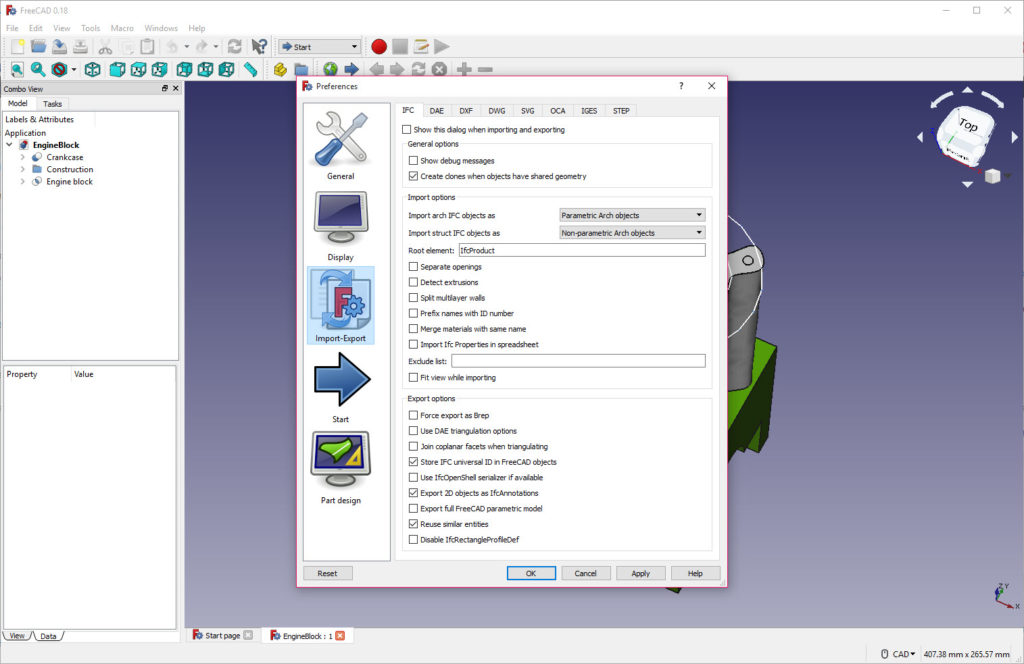Uncheck Create clones when shared geometry
The image size is (1024, 664).
coord(413,176)
